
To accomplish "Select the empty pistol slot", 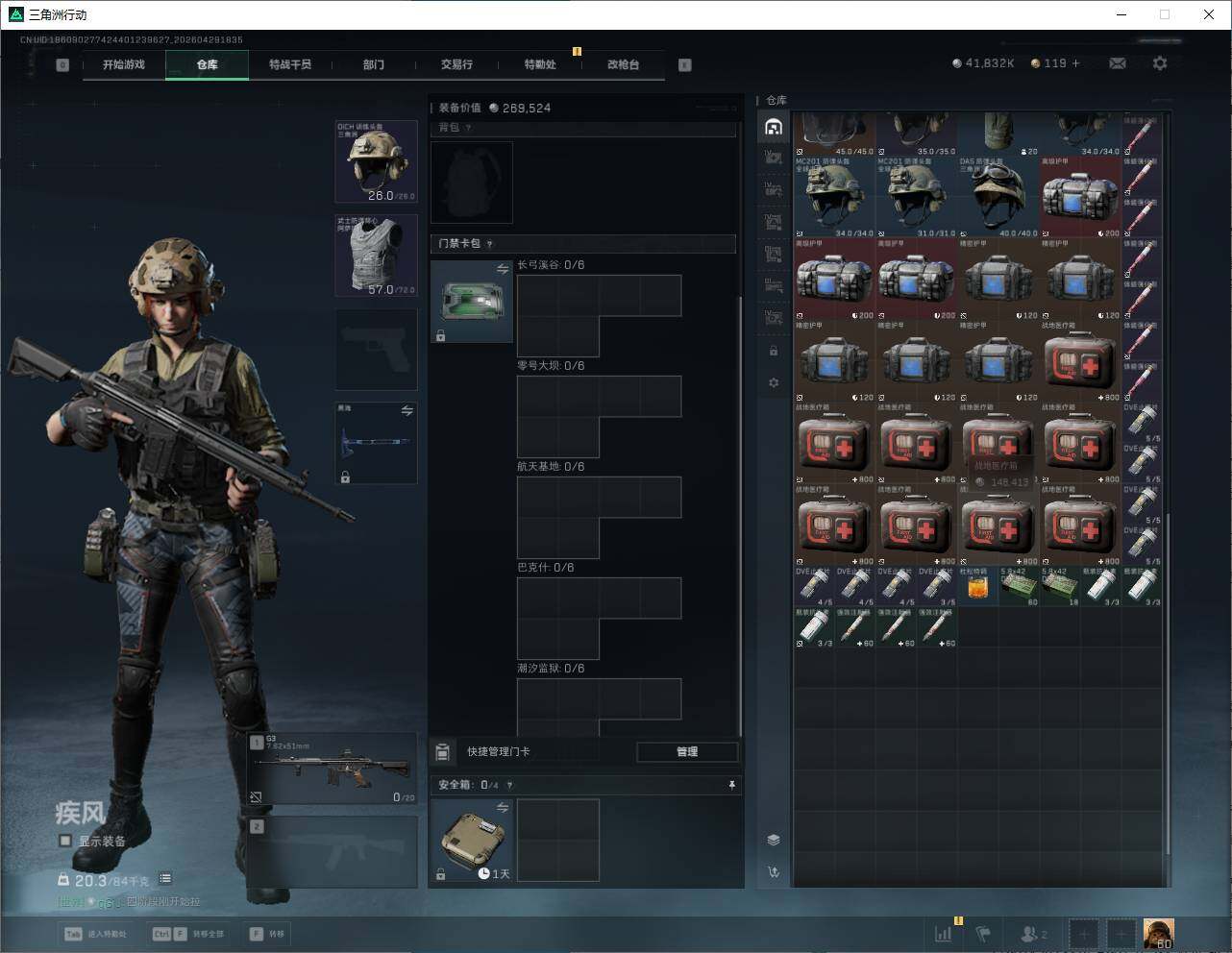I will coord(376,350).
